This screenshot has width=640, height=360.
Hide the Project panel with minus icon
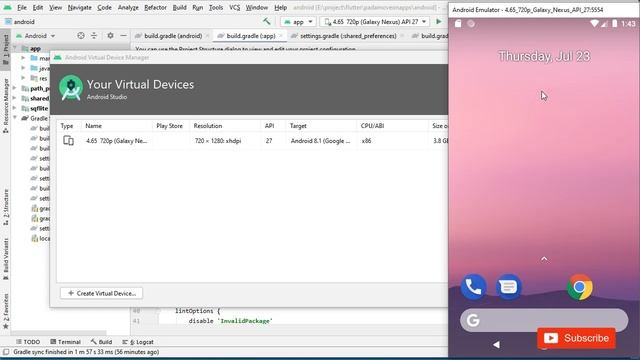[x=123, y=36]
